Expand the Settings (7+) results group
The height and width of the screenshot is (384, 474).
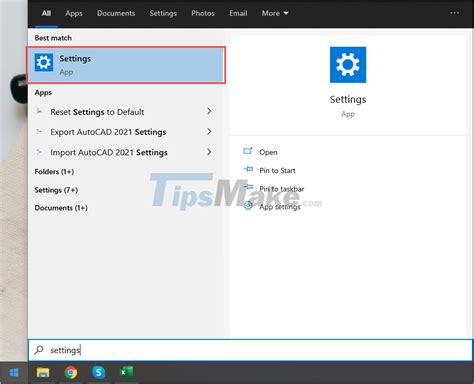56,190
